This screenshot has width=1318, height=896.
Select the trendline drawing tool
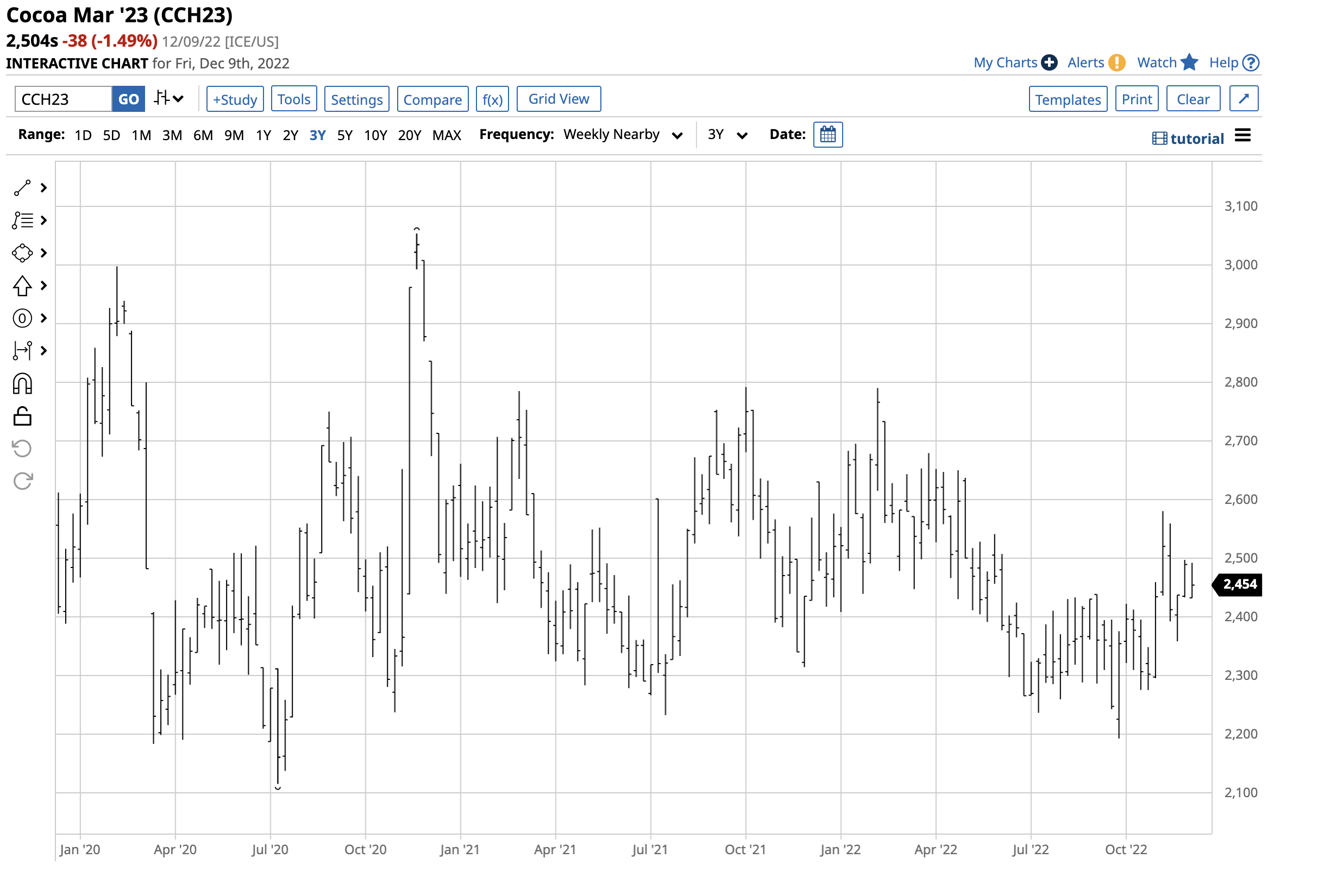pyautogui.click(x=23, y=188)
